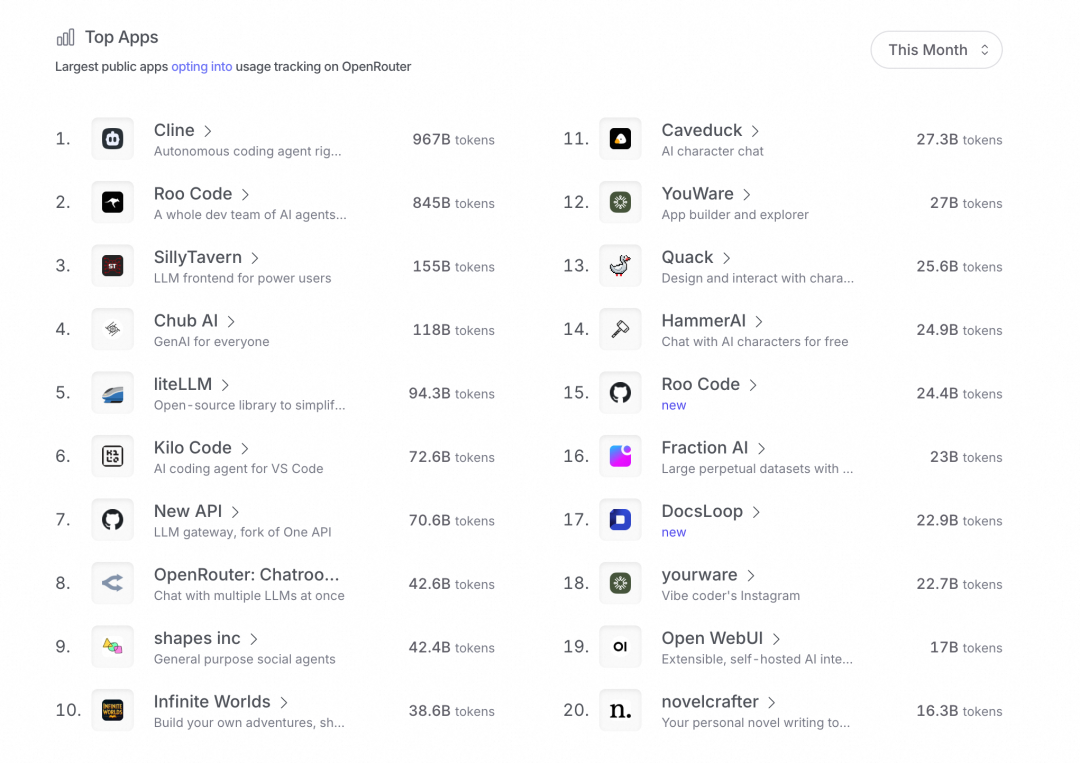Screen dimensions: 1080x763
Task: Follow the opting into link
Action: click(202, 67)
